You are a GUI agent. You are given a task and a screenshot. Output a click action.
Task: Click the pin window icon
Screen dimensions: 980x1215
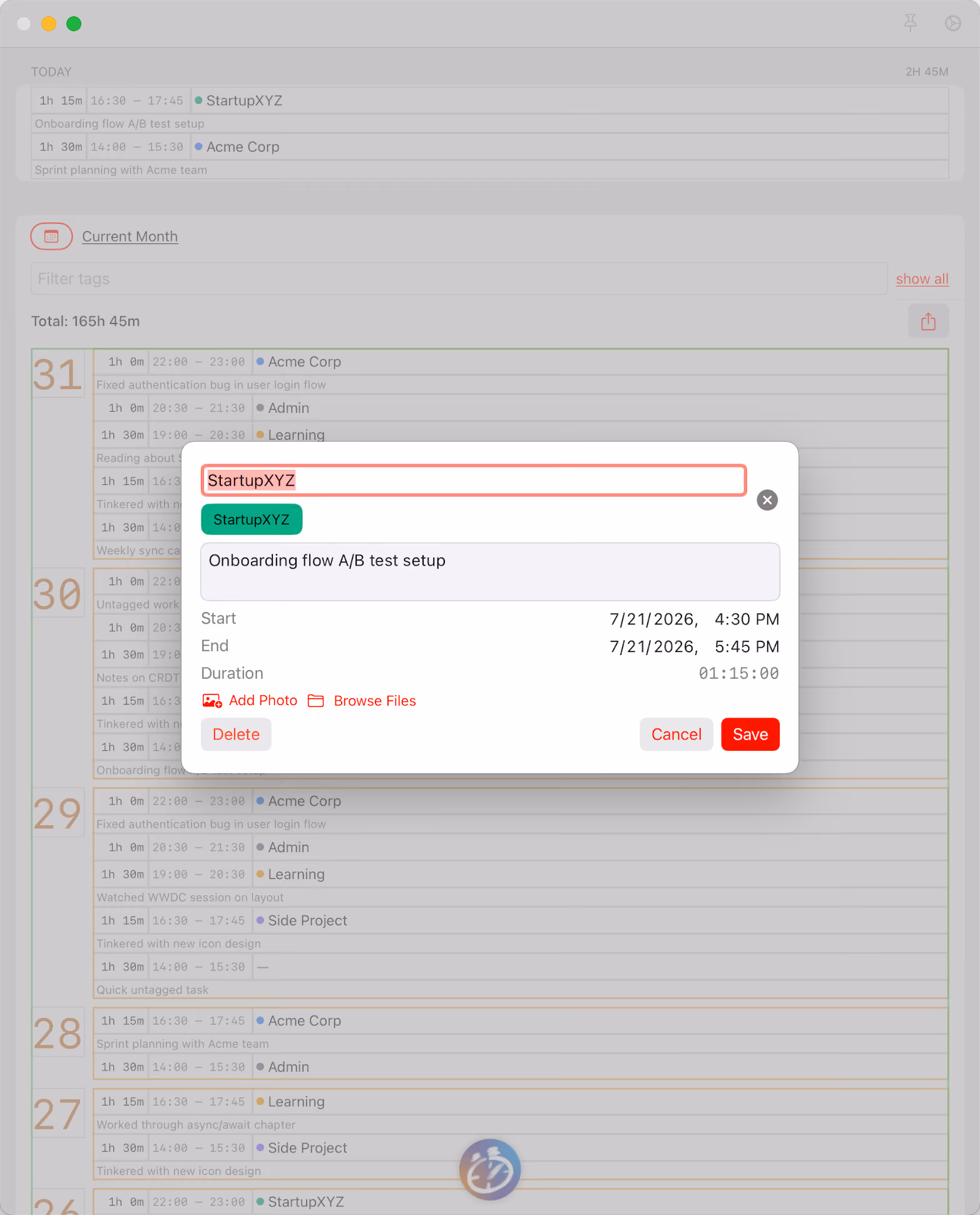point(911,24)
